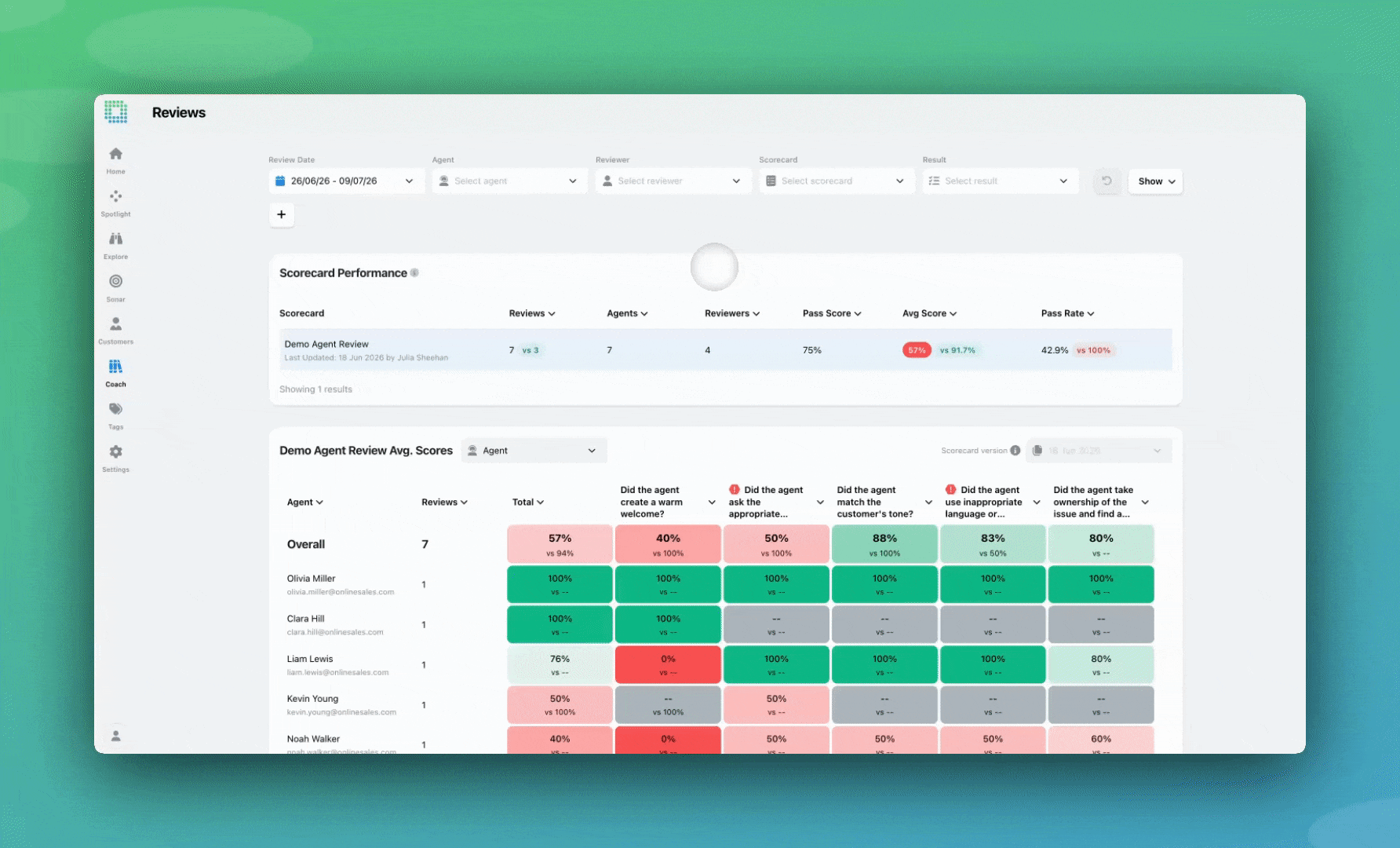Click the Overall 80% ownership cell
This screenshot has width=1400, height=848.
tap(1101, 544)
